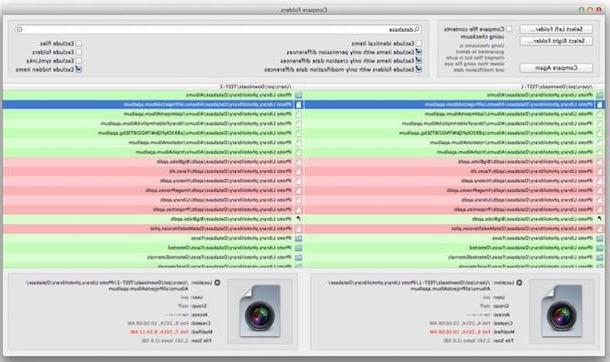
Task: Click the file preview thumbnail in TEST-2 details
Action: 259,311
